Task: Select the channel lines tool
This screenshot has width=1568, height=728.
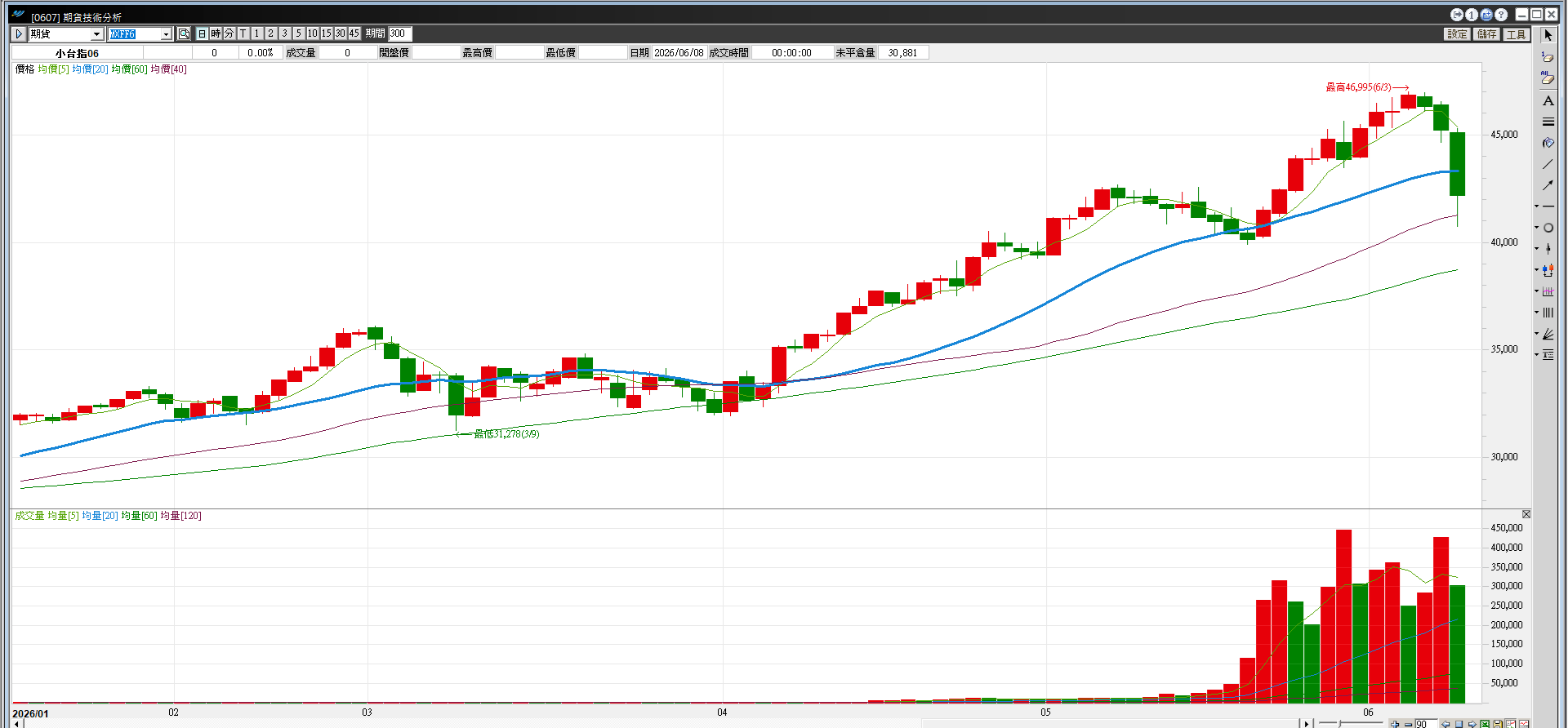Action: point(1548,291)
